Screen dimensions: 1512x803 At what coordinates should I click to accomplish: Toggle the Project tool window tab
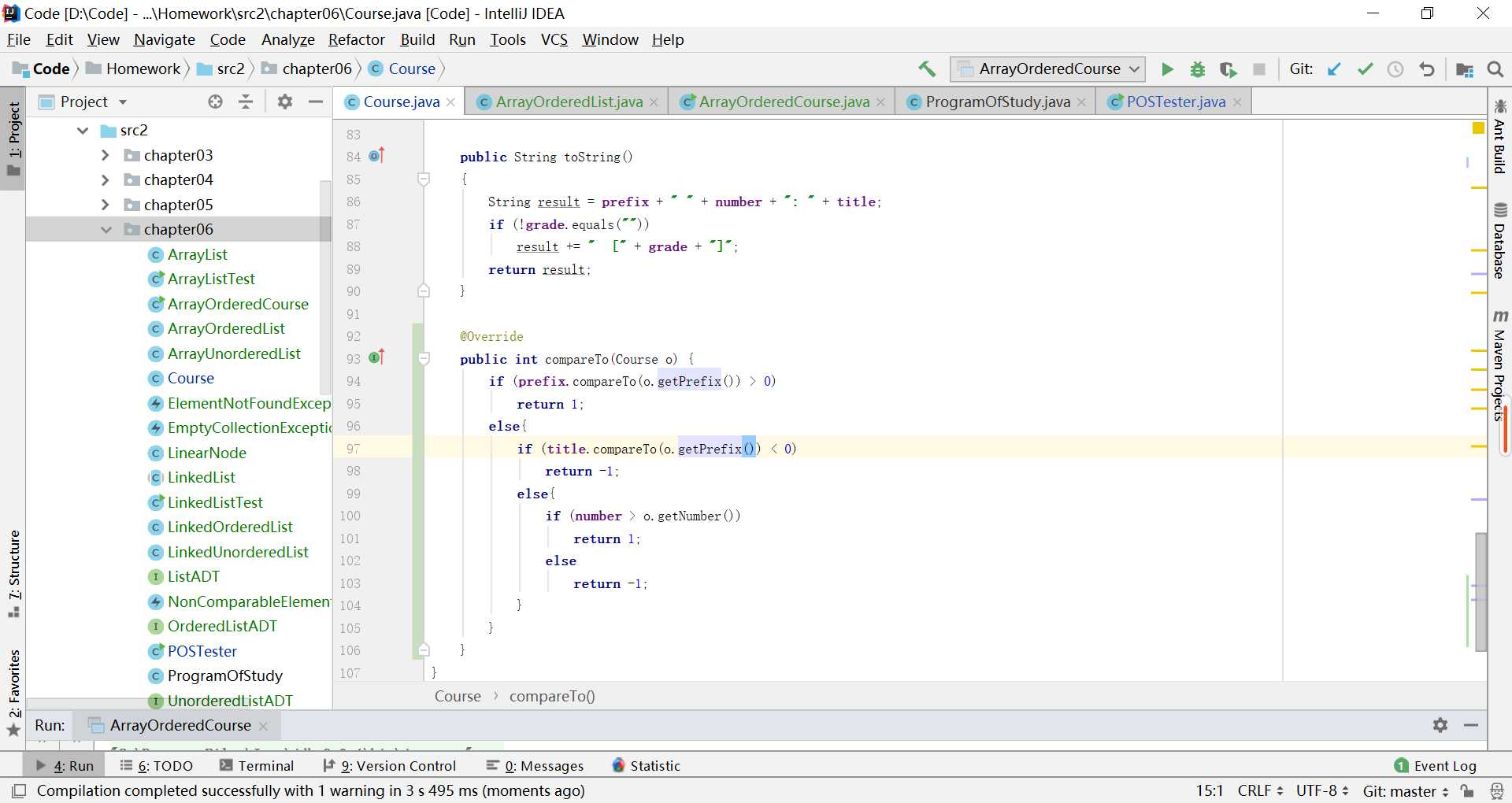click(x=13, y=139)
